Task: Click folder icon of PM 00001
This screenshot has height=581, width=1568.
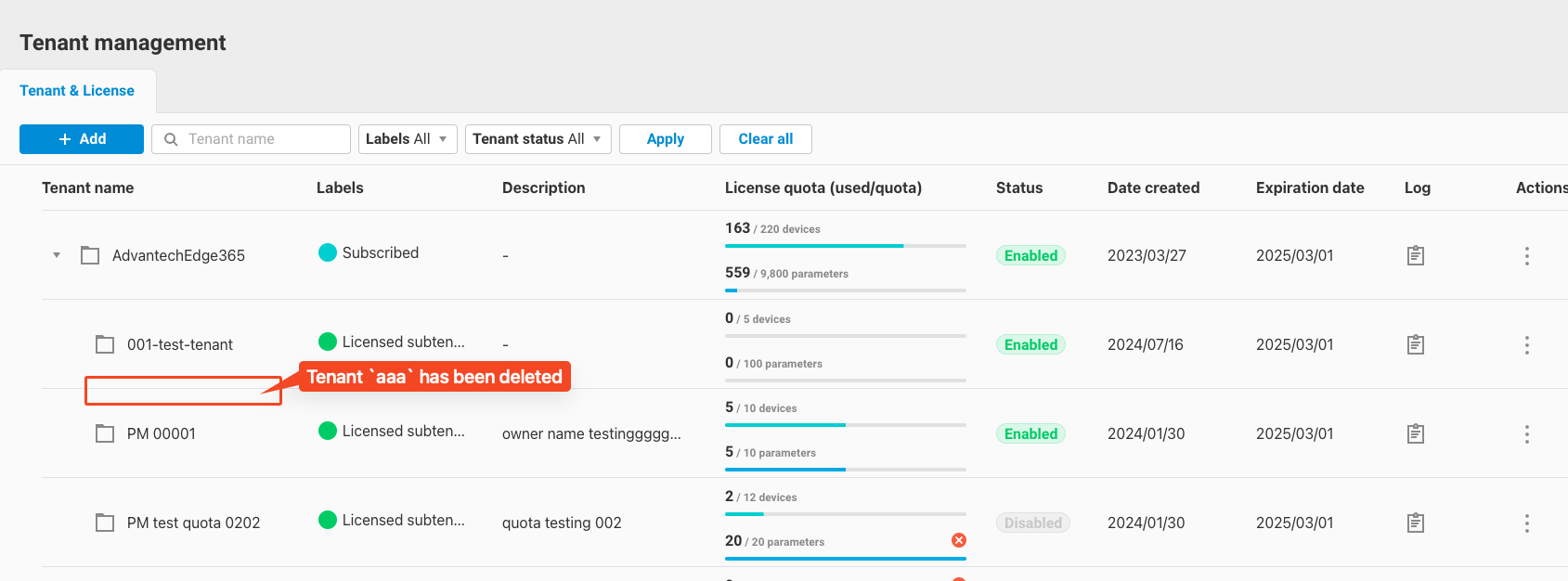Action: [105, 433]
